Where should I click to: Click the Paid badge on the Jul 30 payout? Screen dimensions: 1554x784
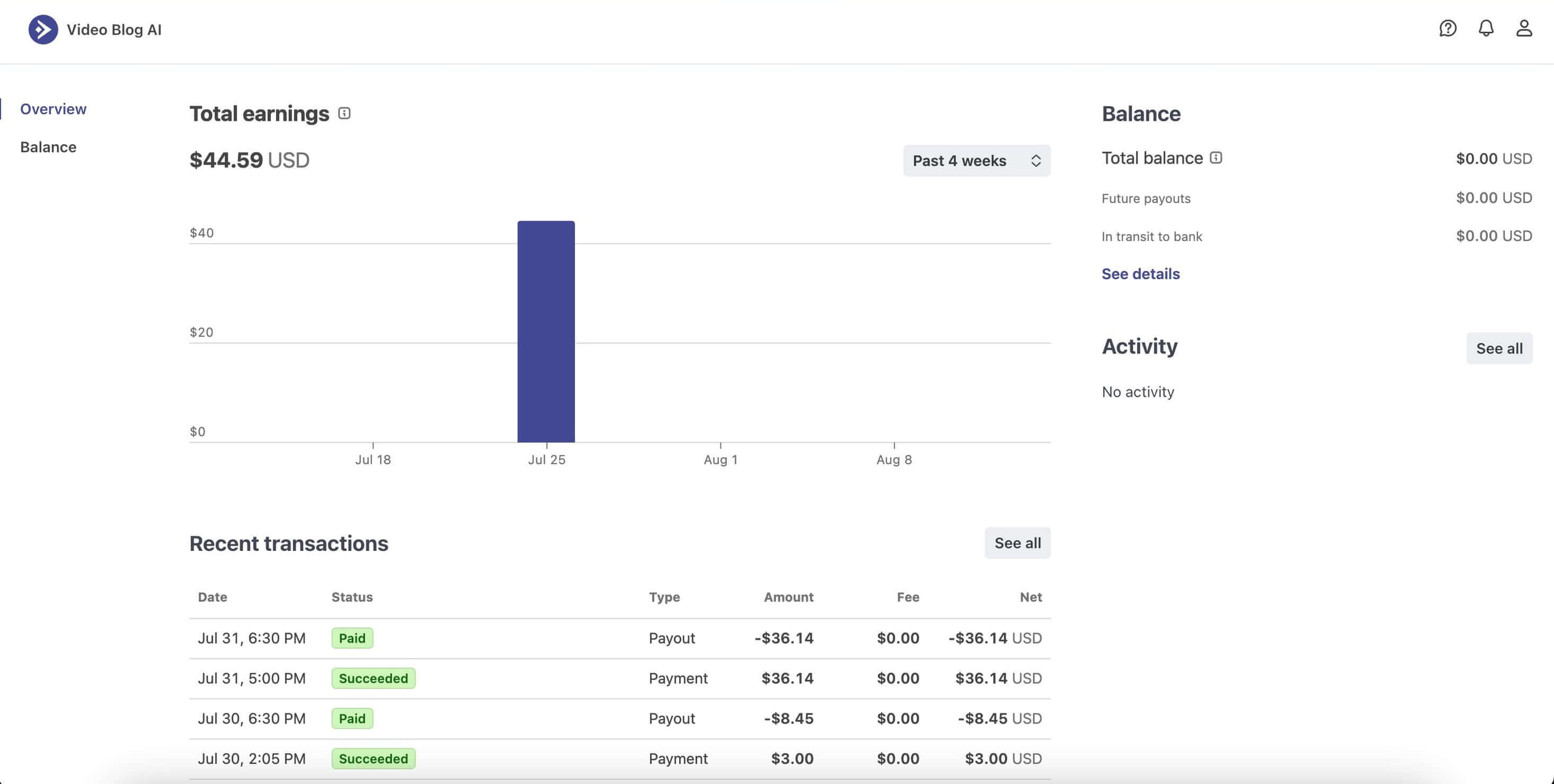pos(352,718)
